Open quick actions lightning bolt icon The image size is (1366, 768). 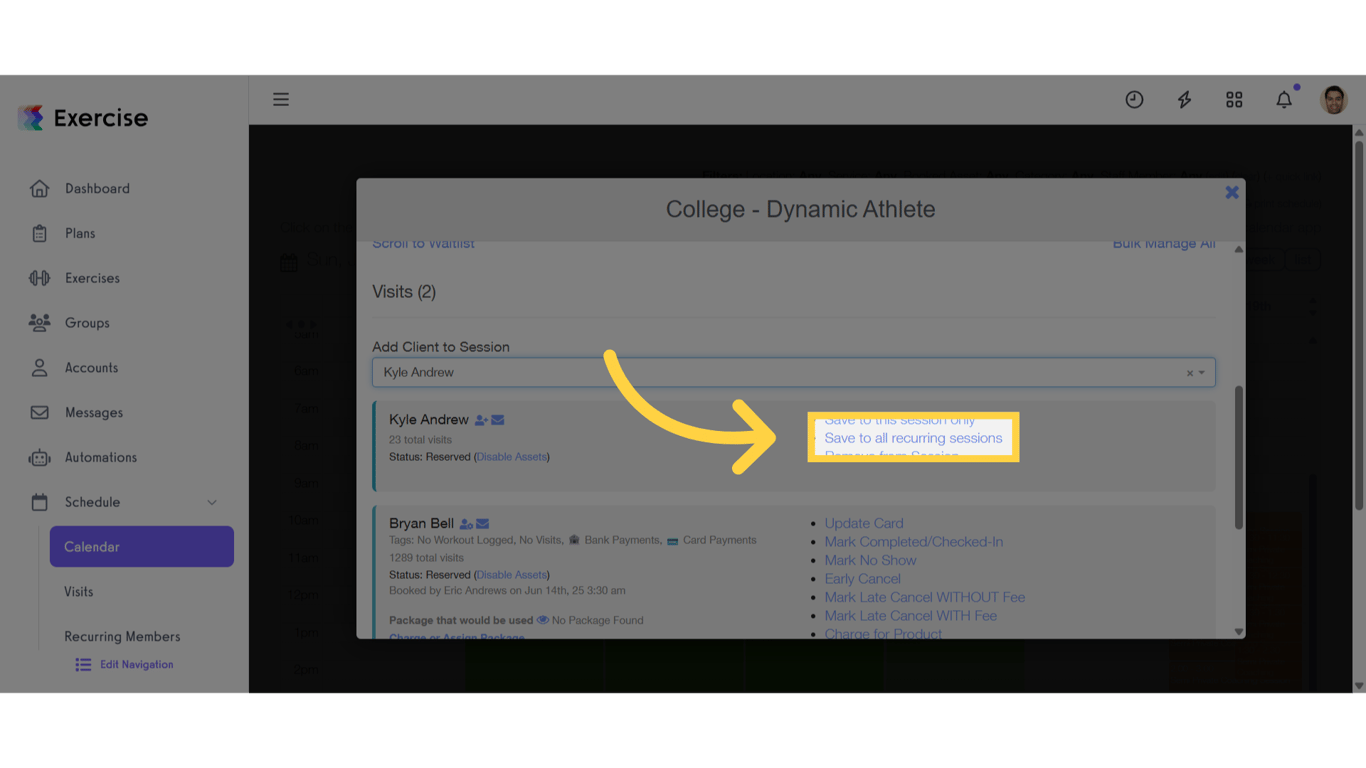click(x=1184, y=99)
